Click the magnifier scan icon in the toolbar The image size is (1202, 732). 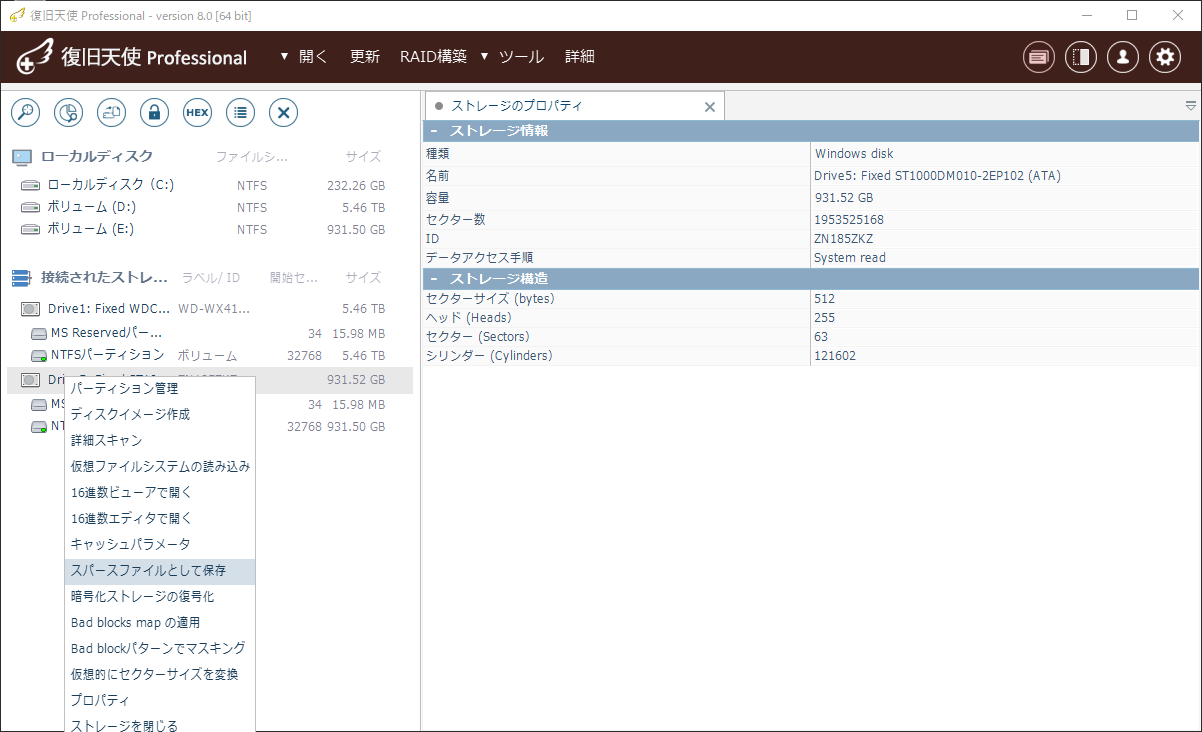click(x=25, y=112)
